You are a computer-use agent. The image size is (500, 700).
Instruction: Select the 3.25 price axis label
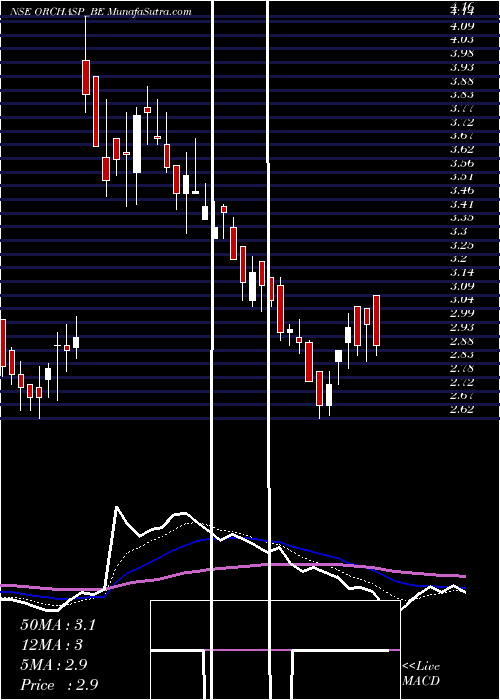click(x=462, y=245)
